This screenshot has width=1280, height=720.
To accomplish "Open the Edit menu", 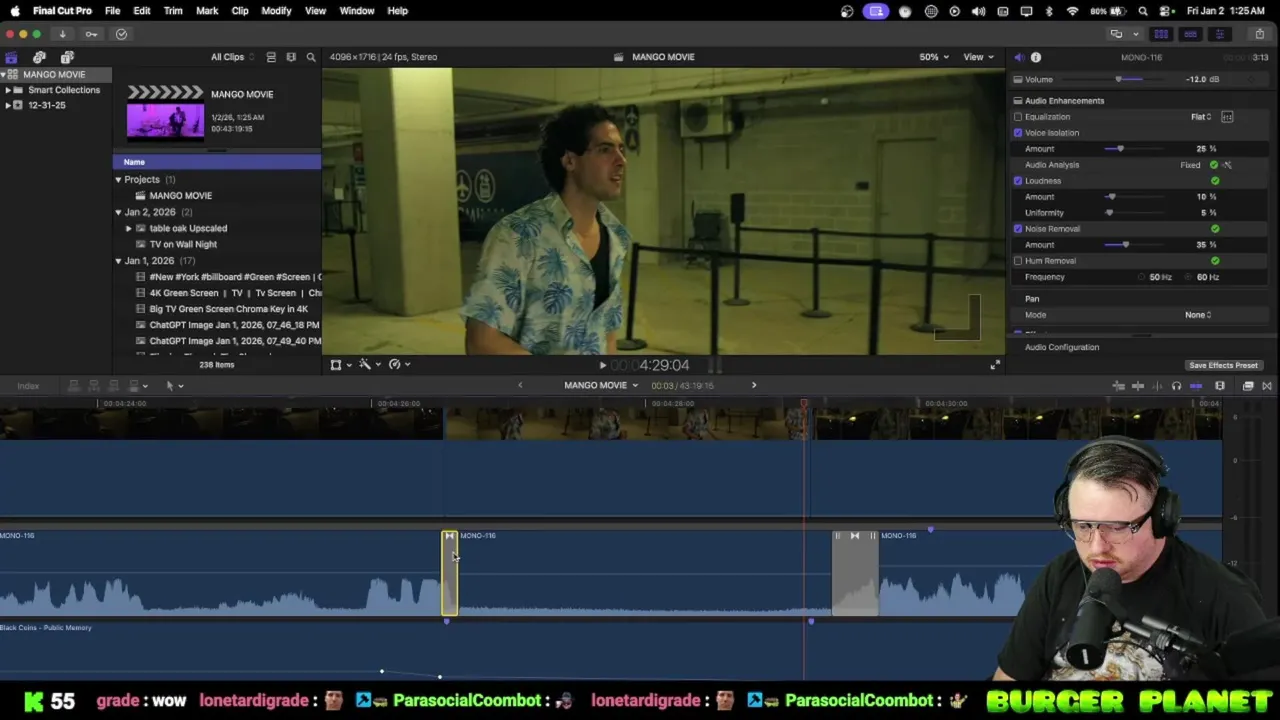I will (x=142, y=11).
